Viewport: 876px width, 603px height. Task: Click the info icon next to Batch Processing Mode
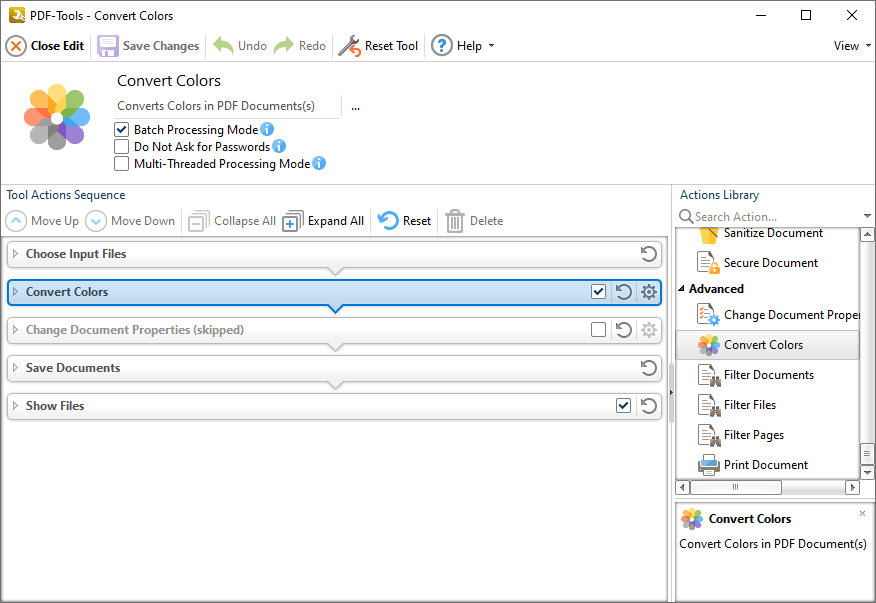pos(266,129)
